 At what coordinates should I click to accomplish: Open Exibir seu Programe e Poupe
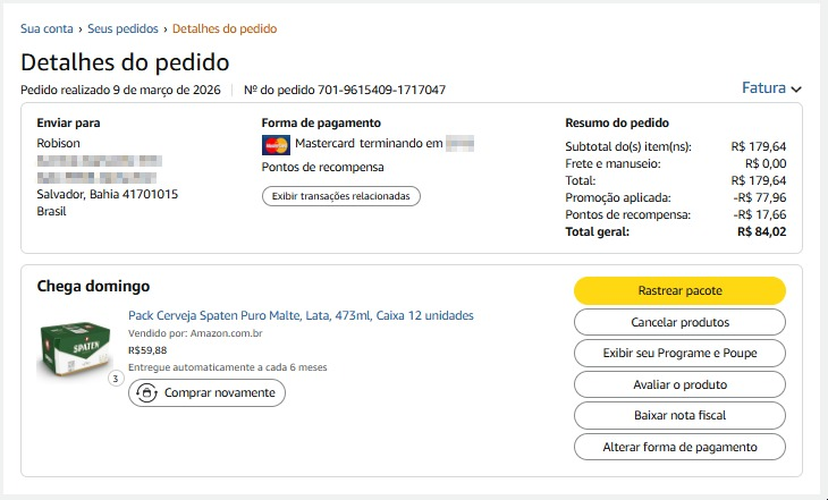(x=680, y=353)
